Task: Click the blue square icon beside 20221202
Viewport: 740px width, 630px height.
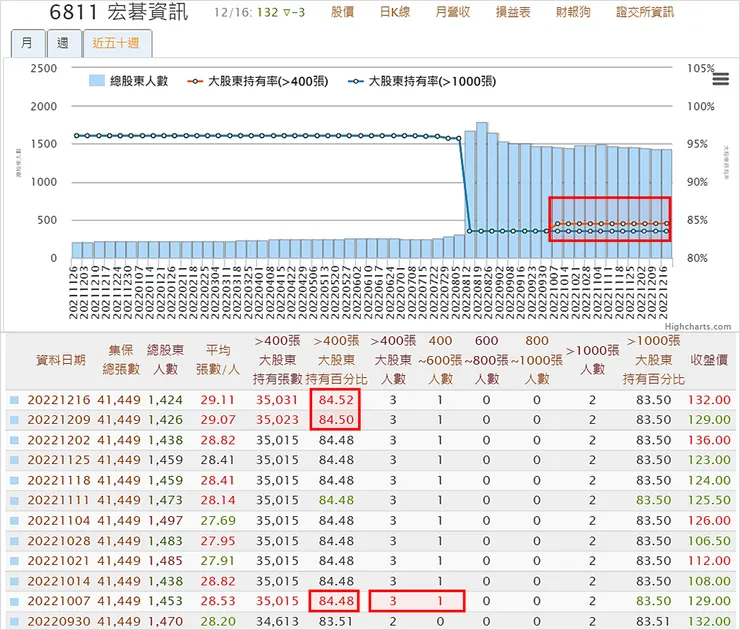Action: [15, 440]
